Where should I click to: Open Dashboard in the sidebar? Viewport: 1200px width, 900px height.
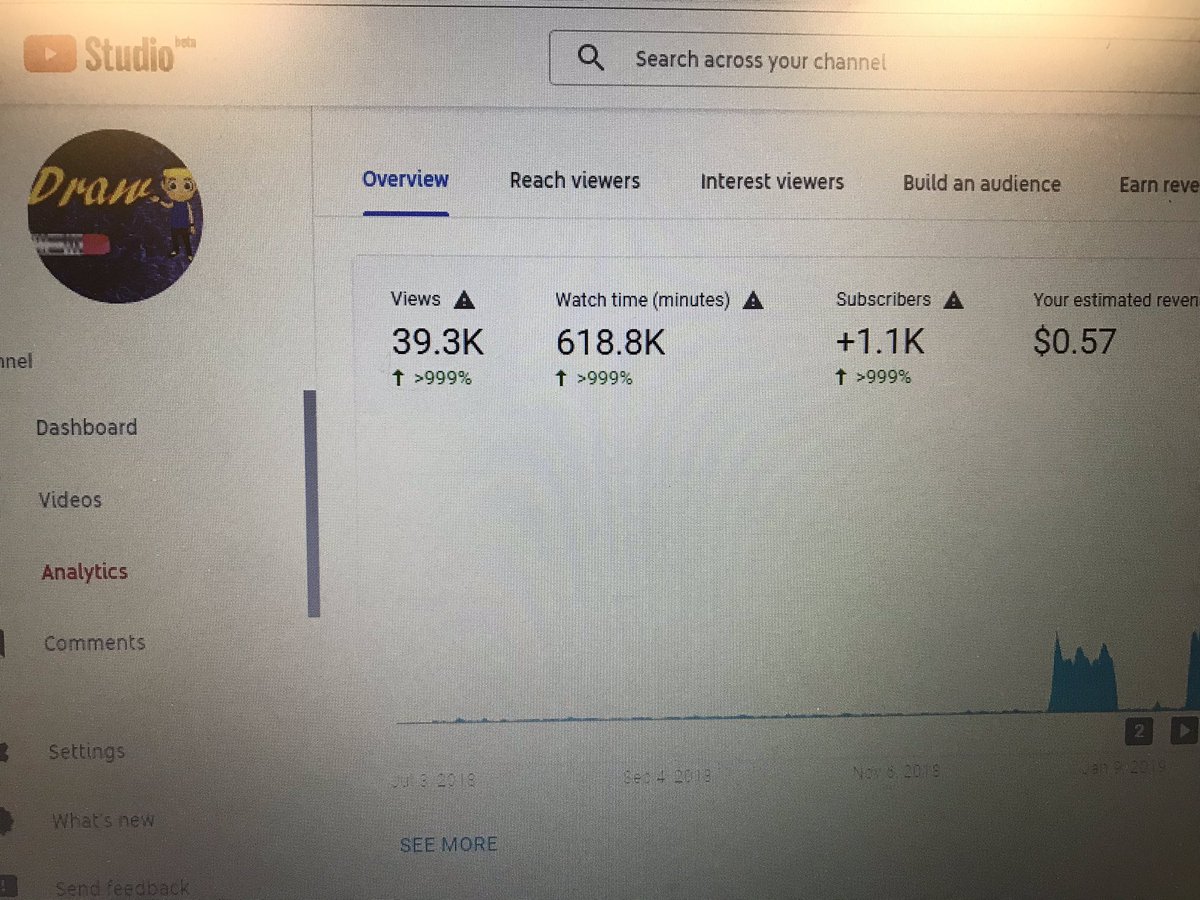86,427
